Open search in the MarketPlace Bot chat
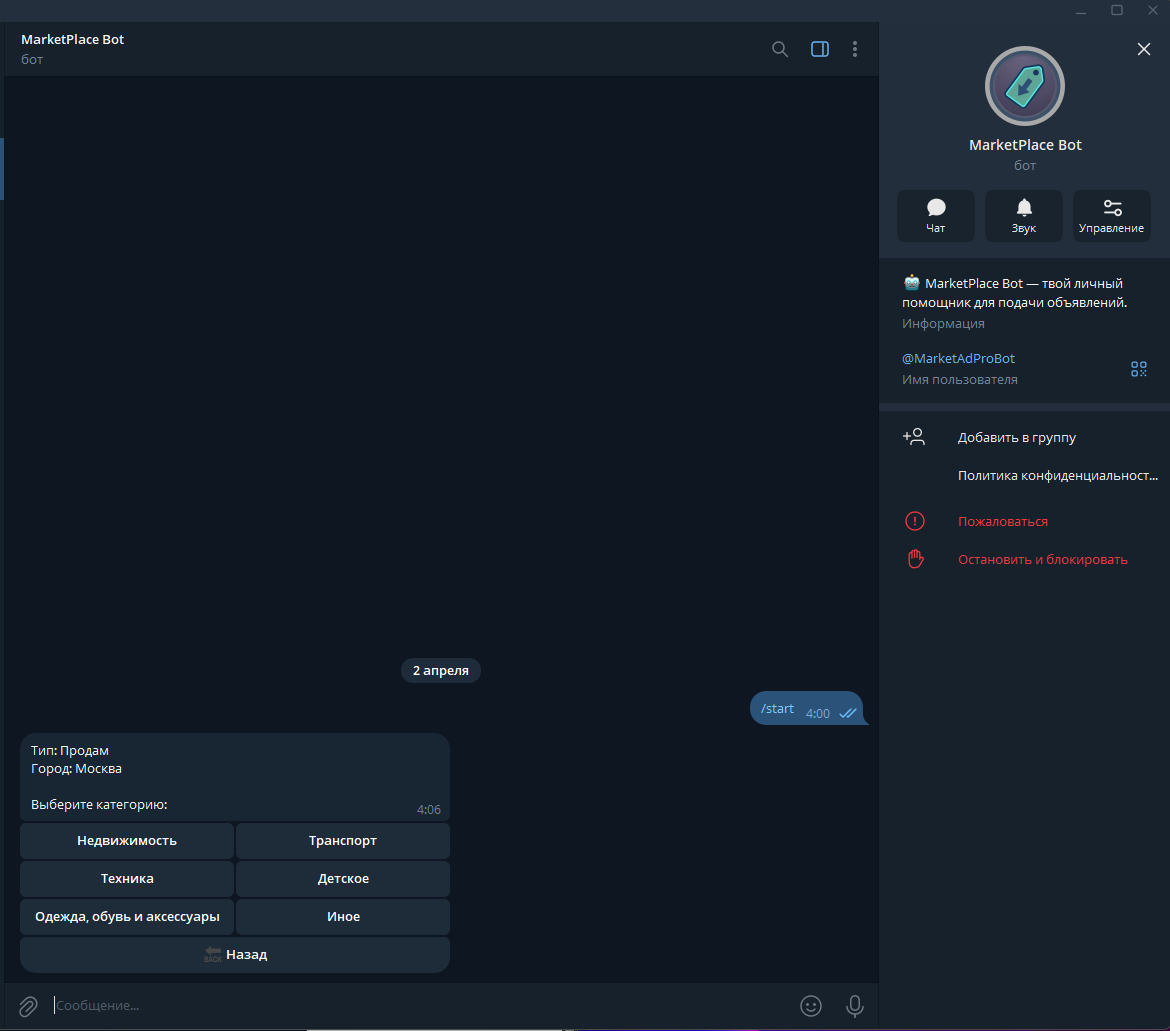Viewport: 1170px width, 1031px height. [780, 49]
